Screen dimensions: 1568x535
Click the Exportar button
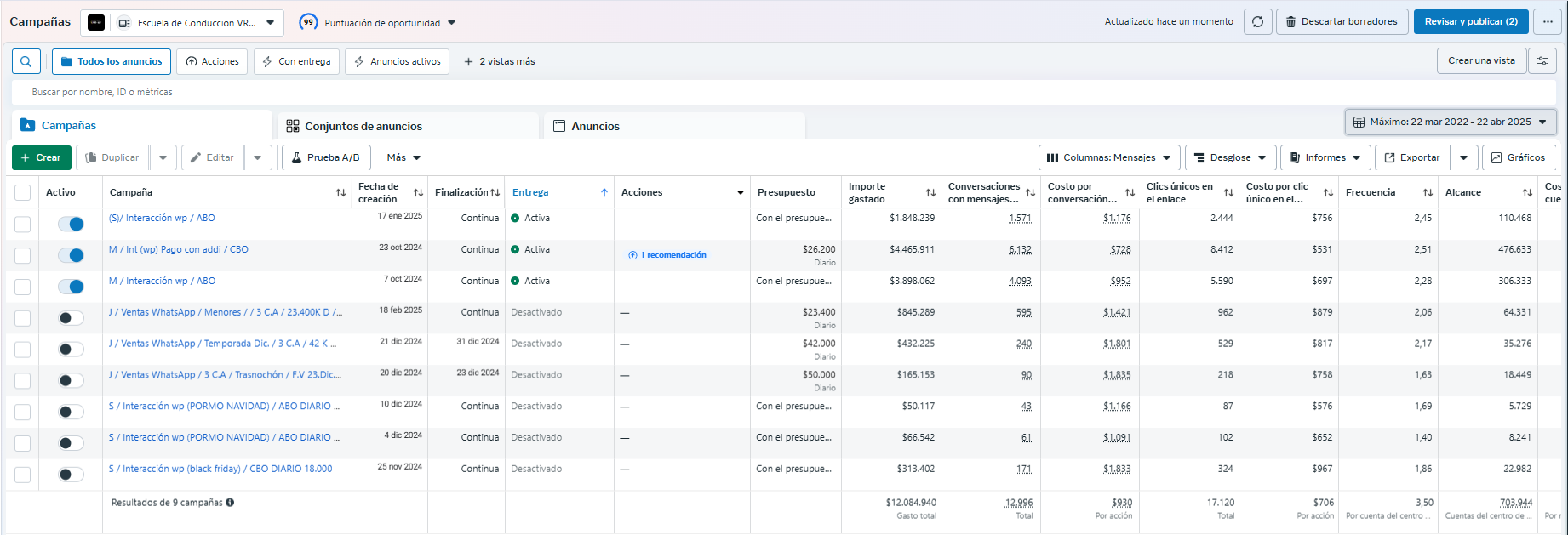(x=1411, y=157)
